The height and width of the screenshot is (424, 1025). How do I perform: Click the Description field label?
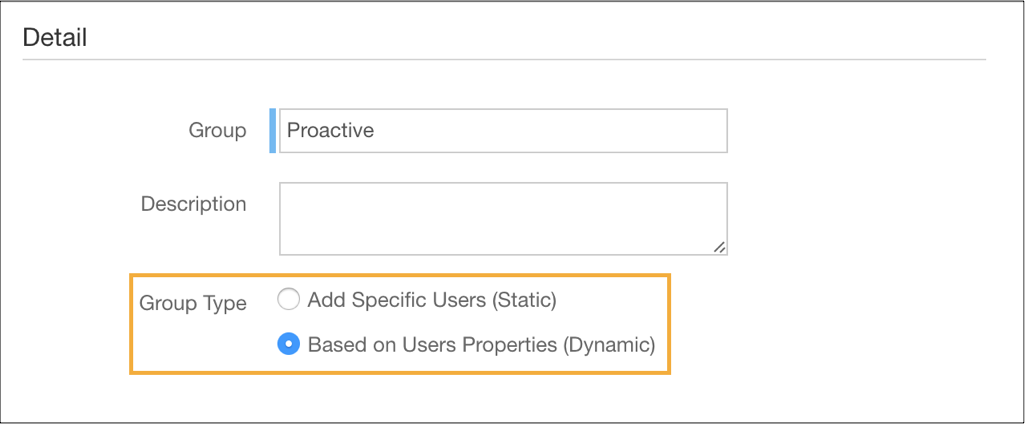[x=193, y=204]
